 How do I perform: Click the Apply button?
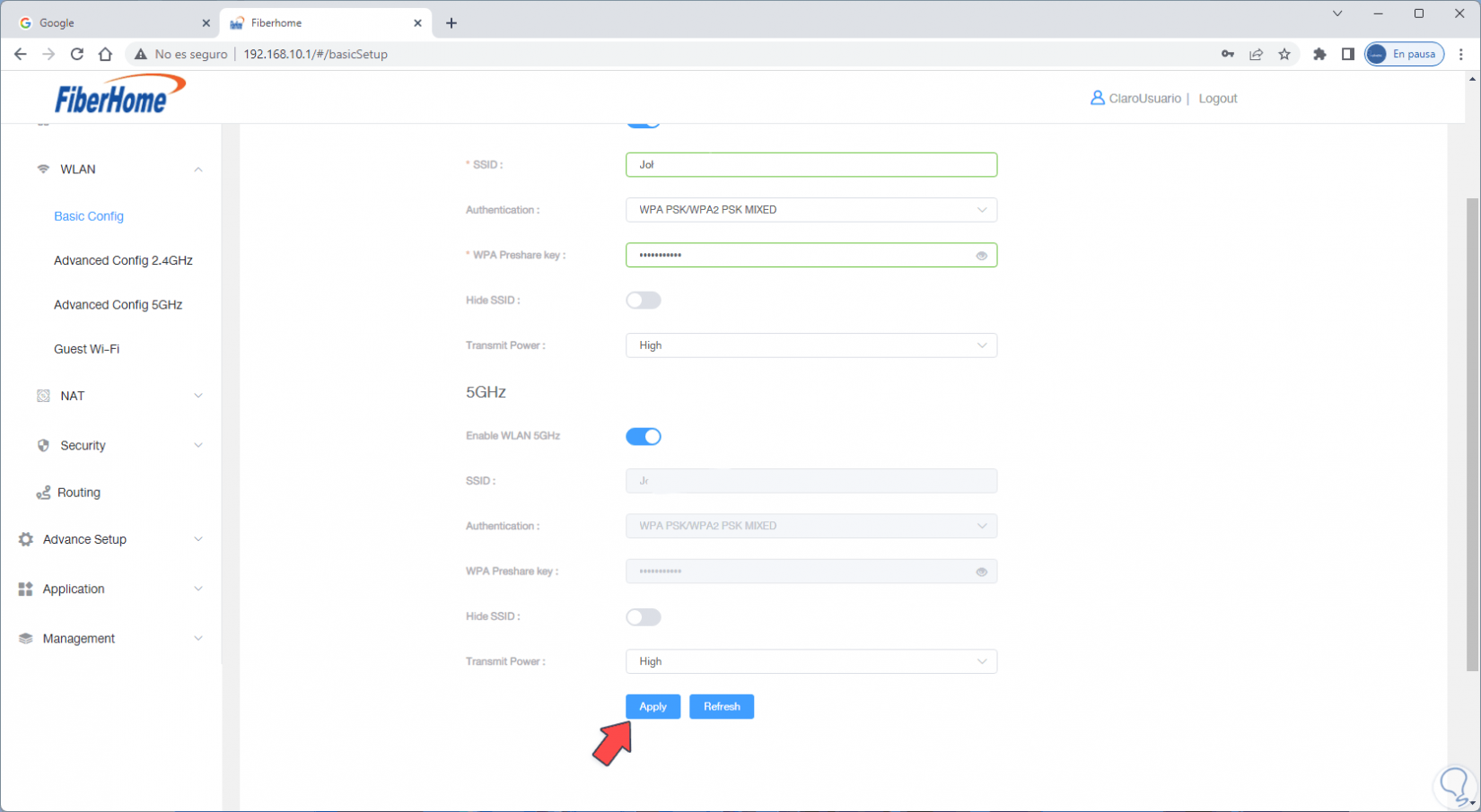click(x=653, y=707)
